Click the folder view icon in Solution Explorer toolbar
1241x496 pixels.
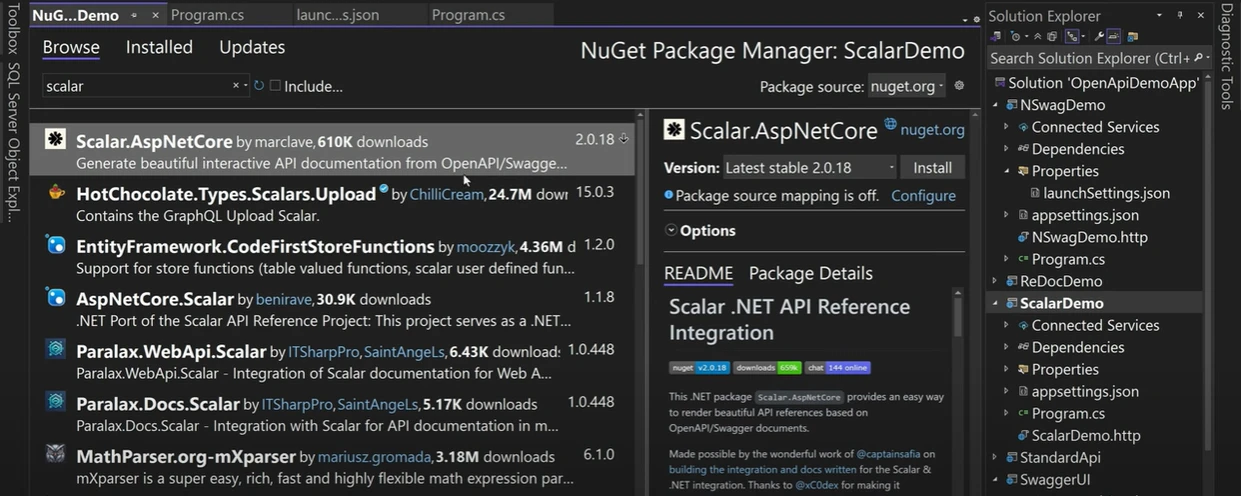click(1133, 36)
